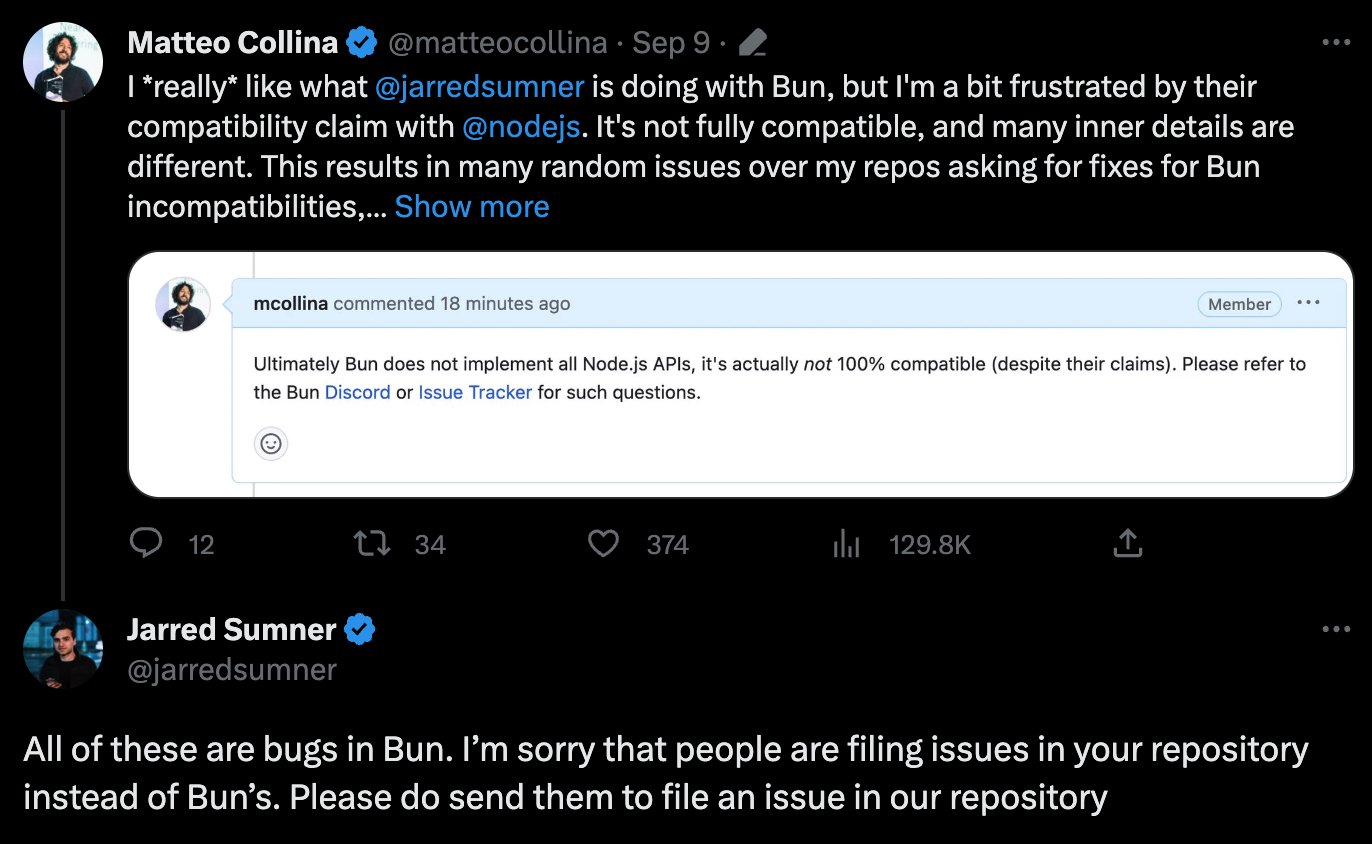View analytics via the bar chart icon

tap(846, 543)
